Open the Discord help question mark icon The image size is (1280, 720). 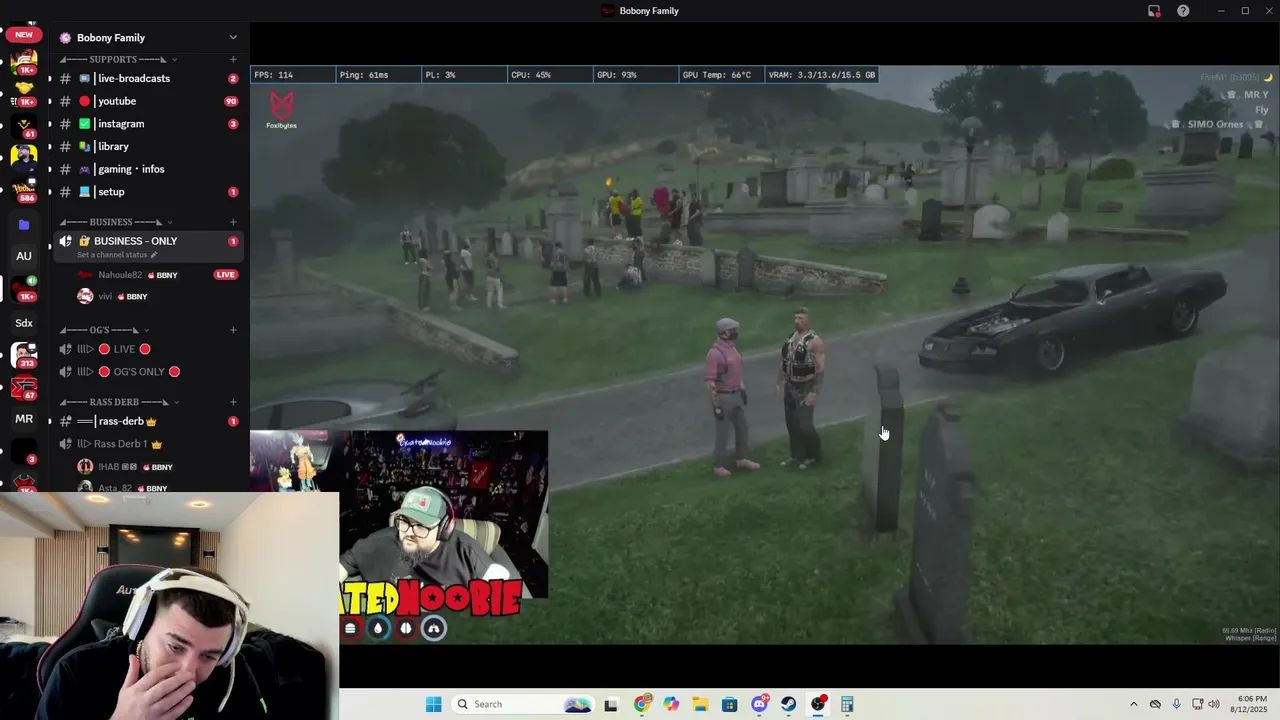(1183, 11)
